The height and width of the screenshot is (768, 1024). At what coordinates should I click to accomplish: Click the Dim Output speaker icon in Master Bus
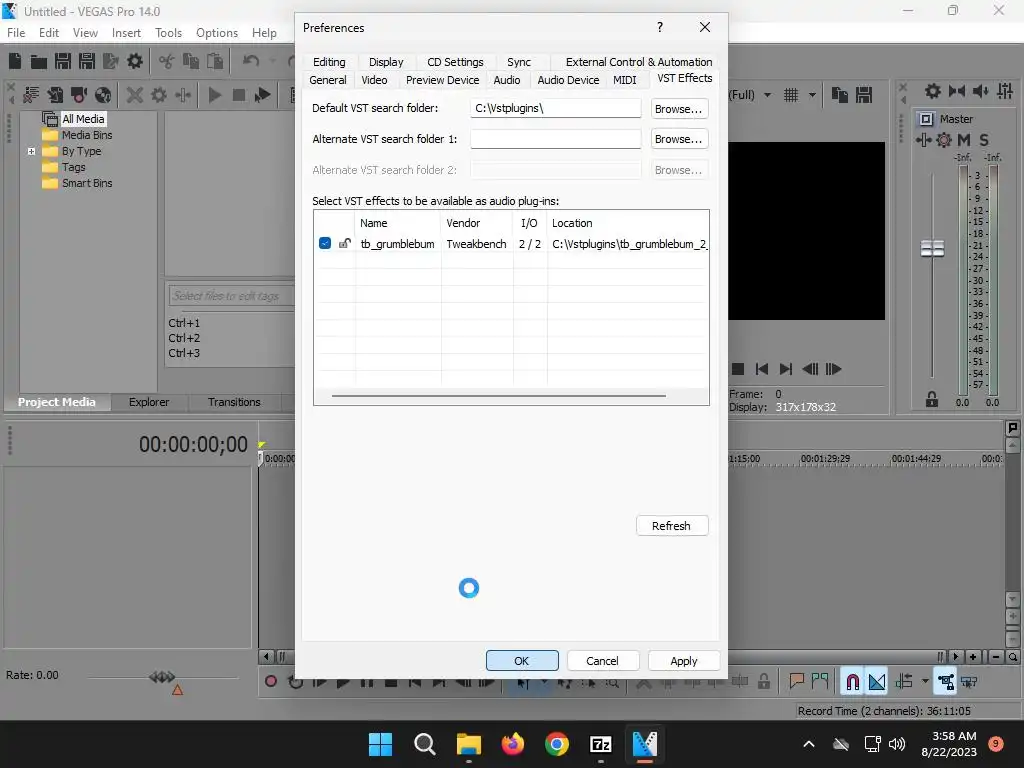point(980,91)
